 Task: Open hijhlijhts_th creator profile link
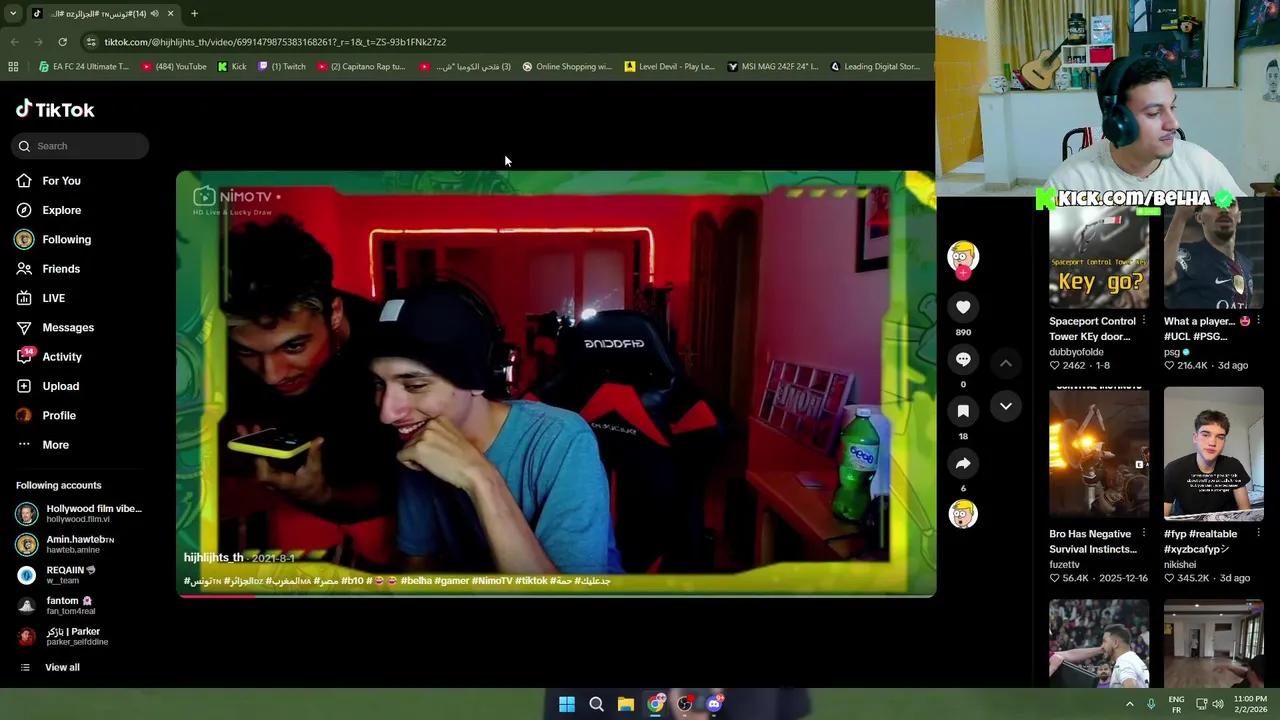[x=213, y=558]
